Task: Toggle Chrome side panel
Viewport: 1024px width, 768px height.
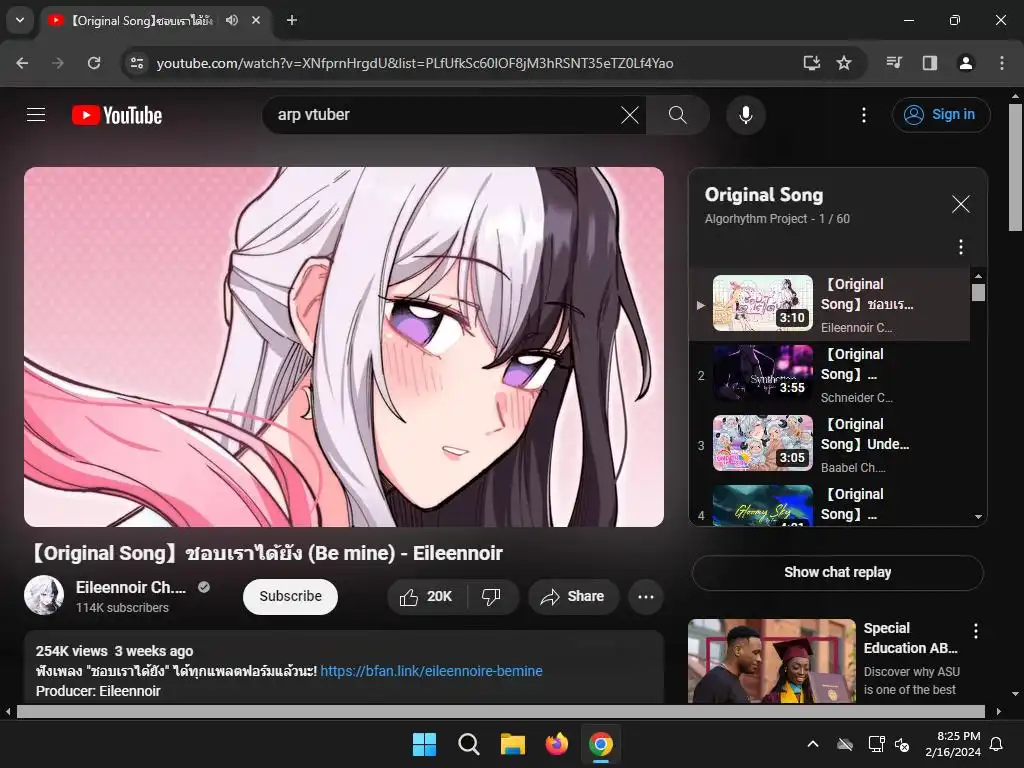Action: point(930,63)
